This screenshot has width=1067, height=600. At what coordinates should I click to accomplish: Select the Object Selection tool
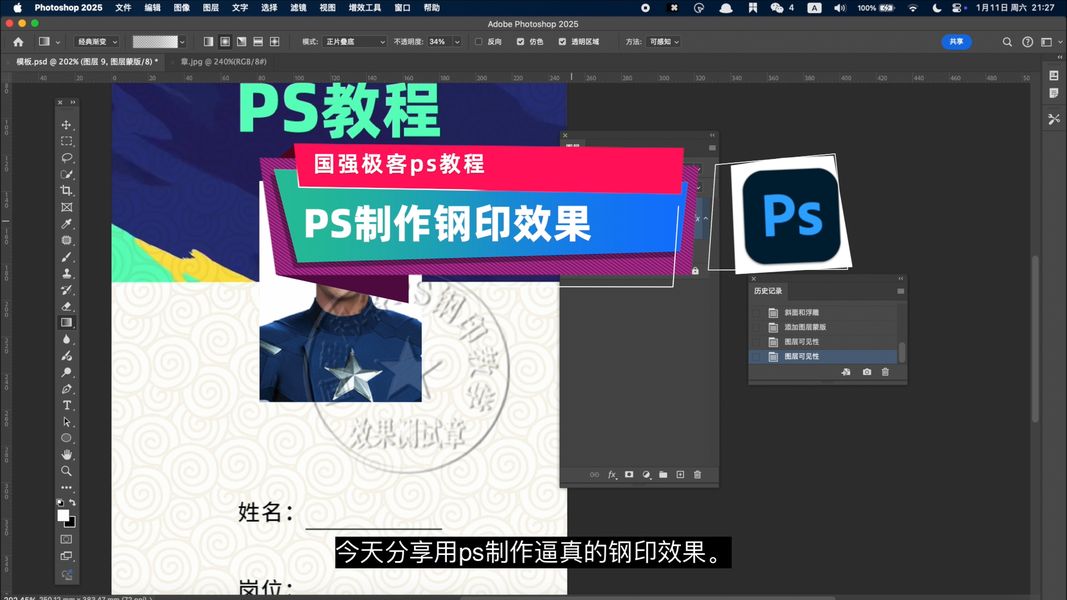pyautogui.click(x=66, y=175)
